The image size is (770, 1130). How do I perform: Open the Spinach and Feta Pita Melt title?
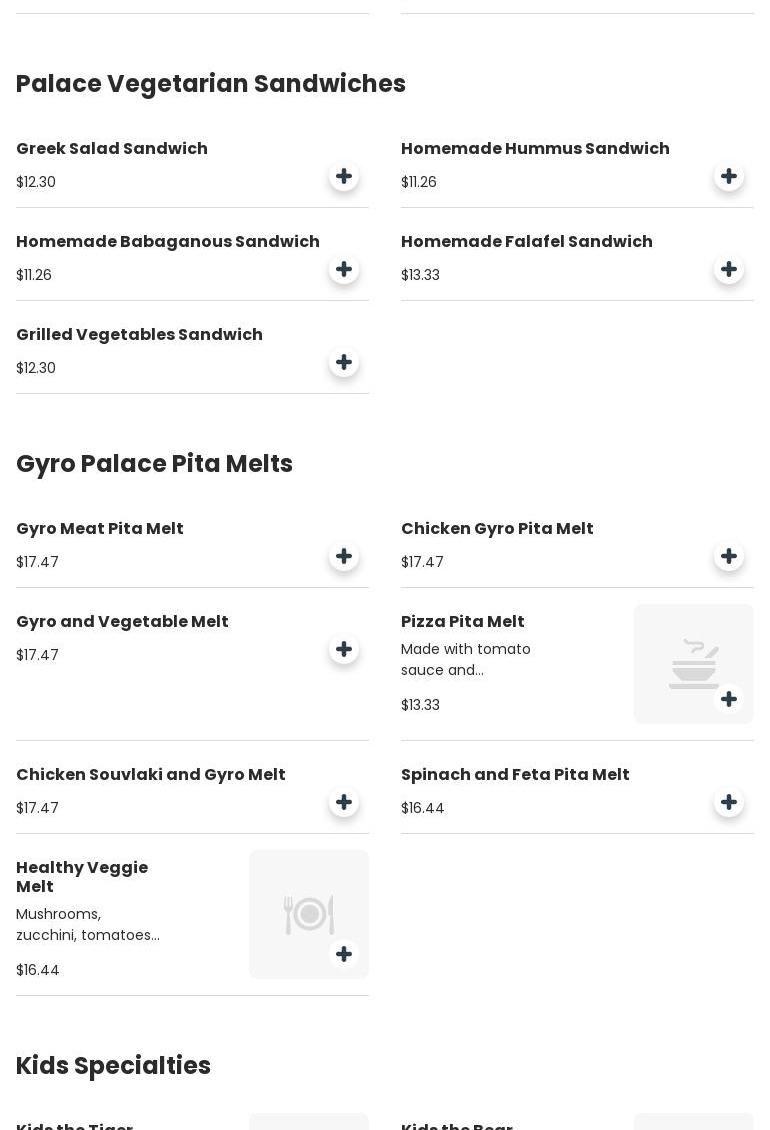click(515, 775)
